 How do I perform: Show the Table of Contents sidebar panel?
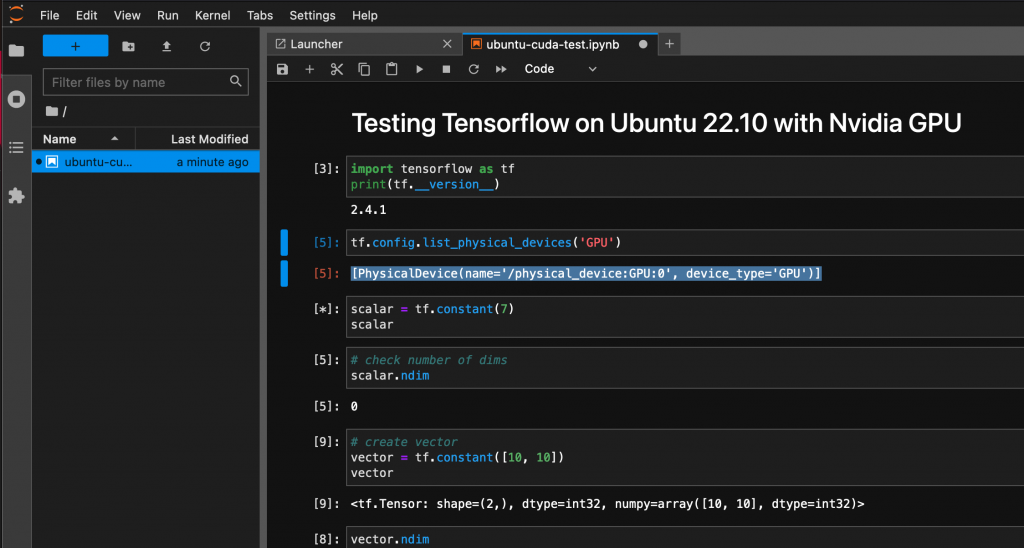[16, 148]
